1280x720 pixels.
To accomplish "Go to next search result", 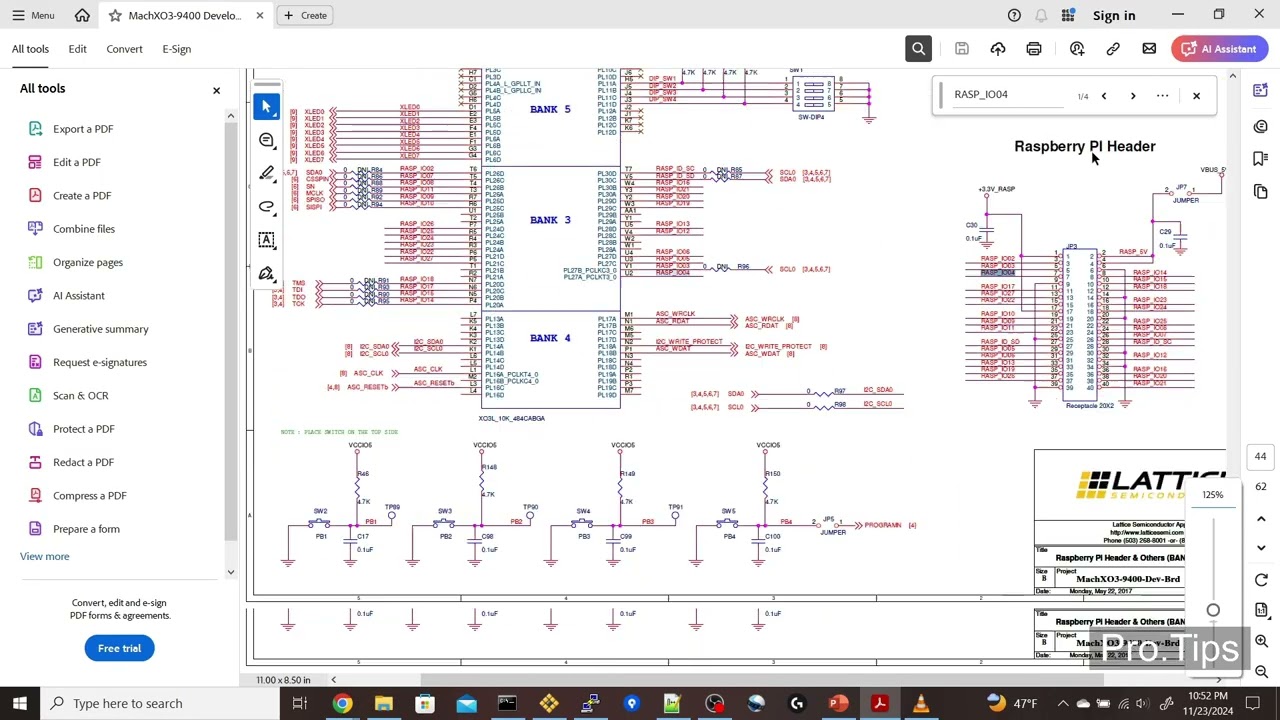I will 1133,96.
